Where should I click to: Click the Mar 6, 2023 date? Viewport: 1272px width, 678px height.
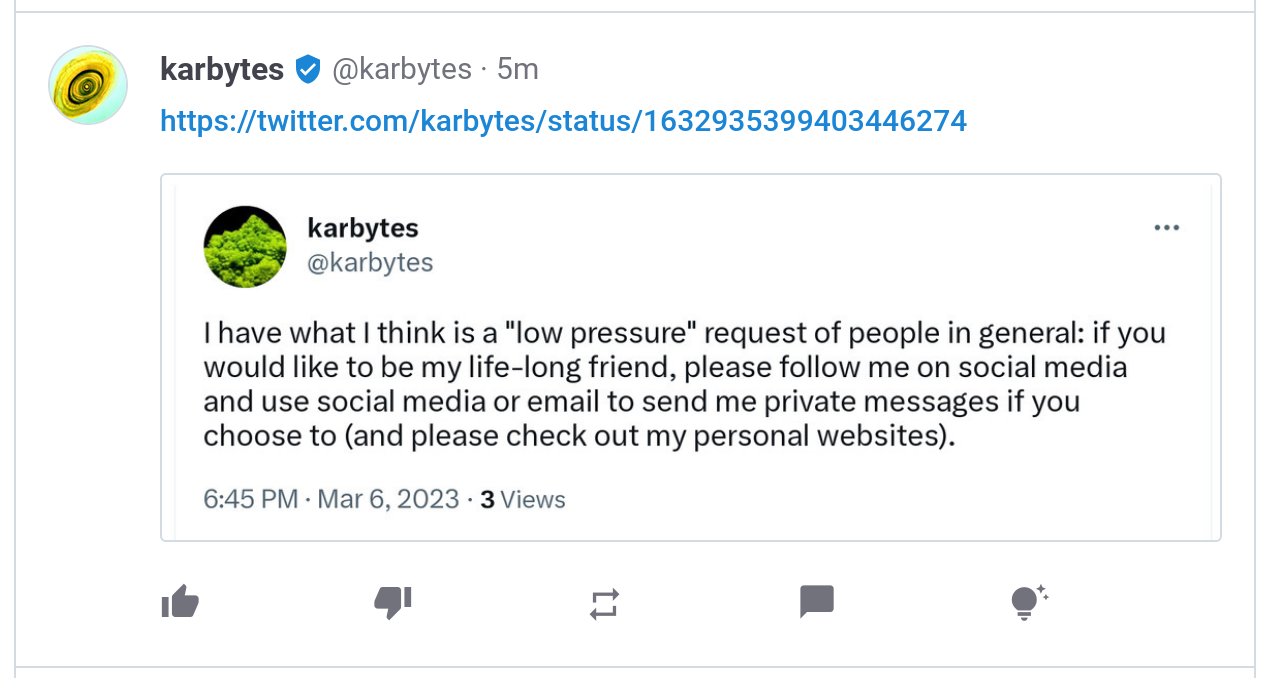pos(388,499)
